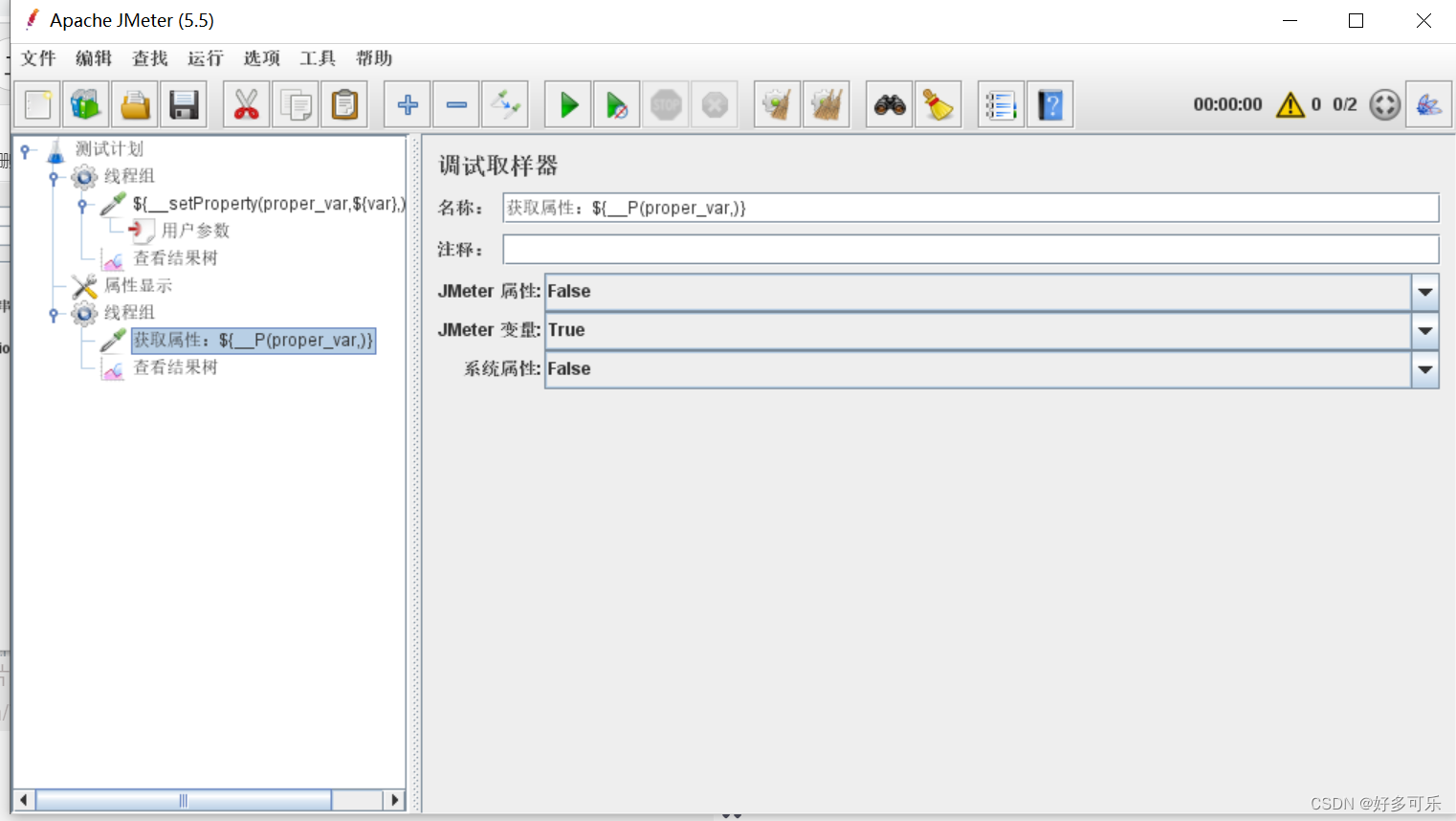Open the 文件 menu
Screen dimensions: 1456x821
tap(38, 58)
